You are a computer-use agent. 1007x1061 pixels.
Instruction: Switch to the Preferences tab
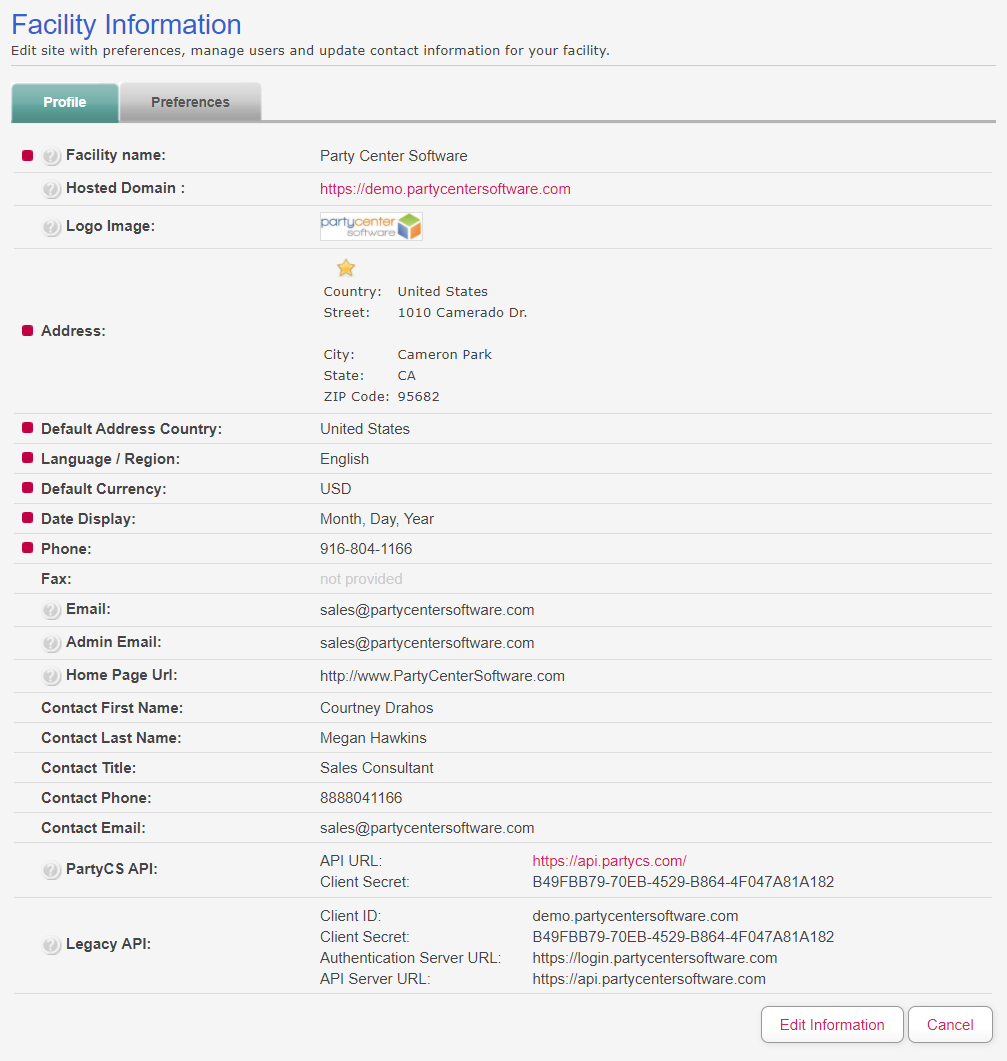pos(190,102)
